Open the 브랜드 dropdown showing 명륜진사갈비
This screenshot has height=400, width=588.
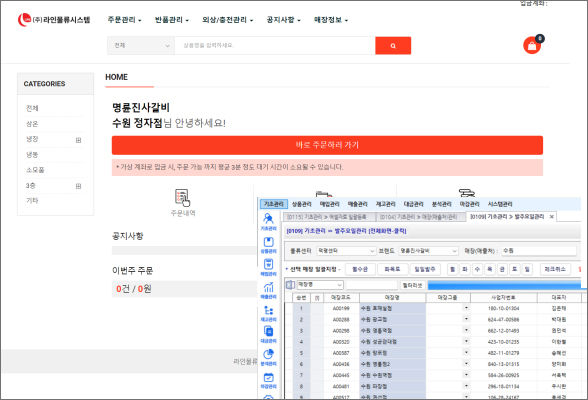click(428, 251)
